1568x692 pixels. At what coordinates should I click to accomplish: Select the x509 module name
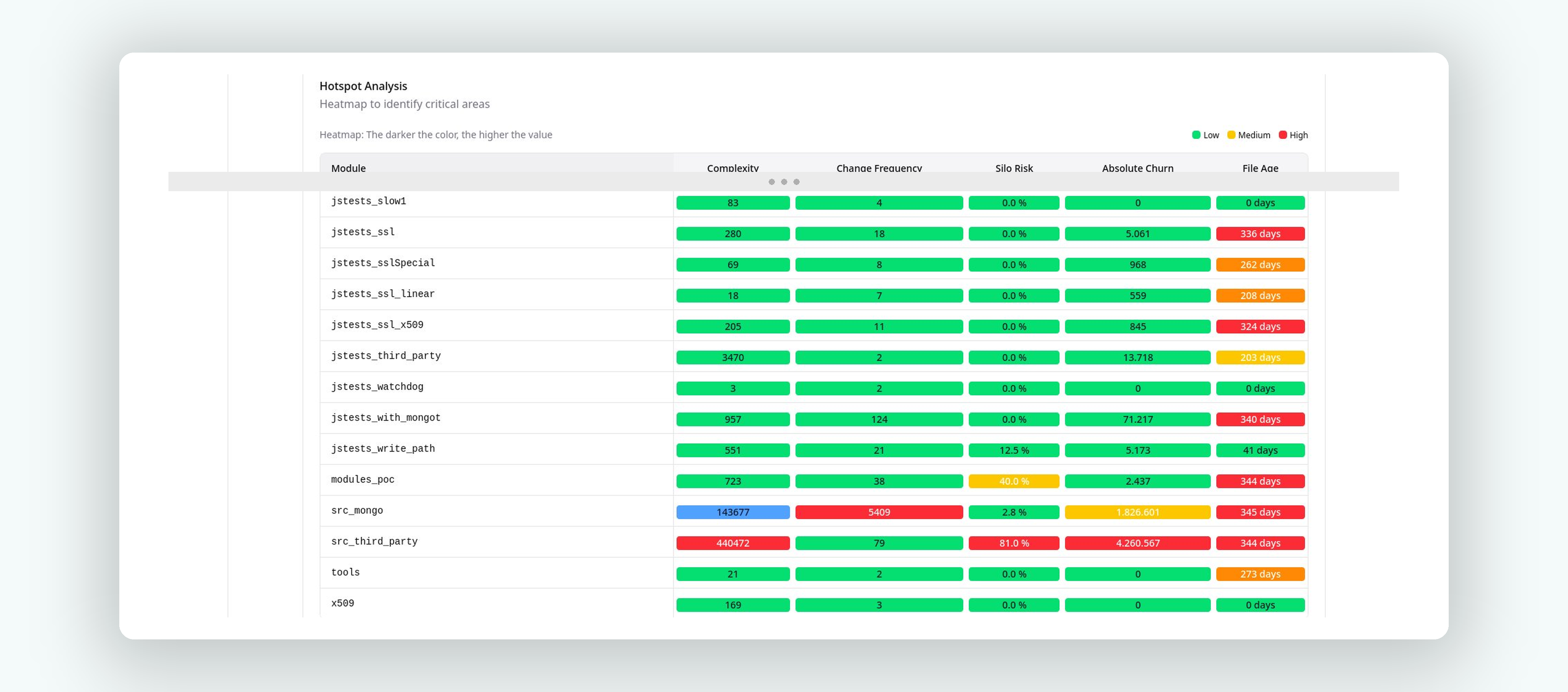coord(342,604)
